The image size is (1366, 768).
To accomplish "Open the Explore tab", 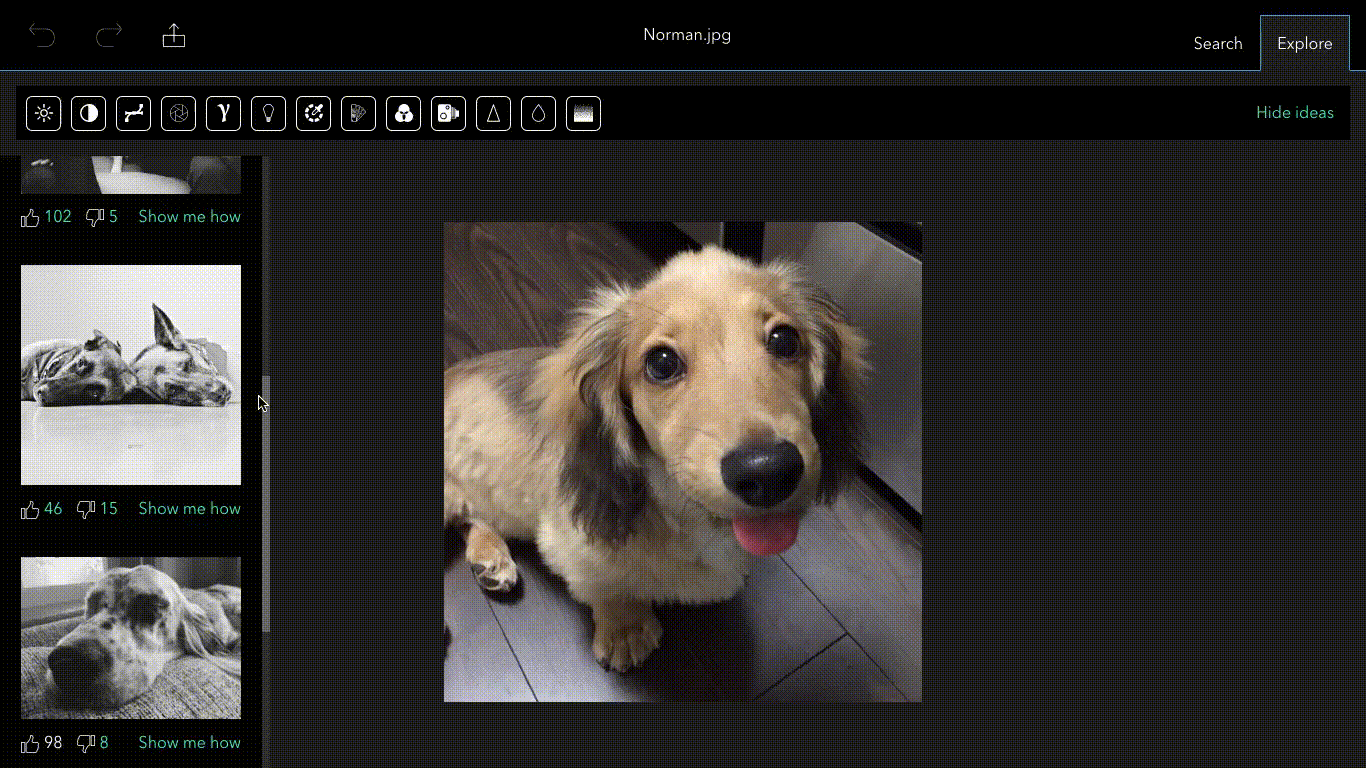I will coord(1304,43).
